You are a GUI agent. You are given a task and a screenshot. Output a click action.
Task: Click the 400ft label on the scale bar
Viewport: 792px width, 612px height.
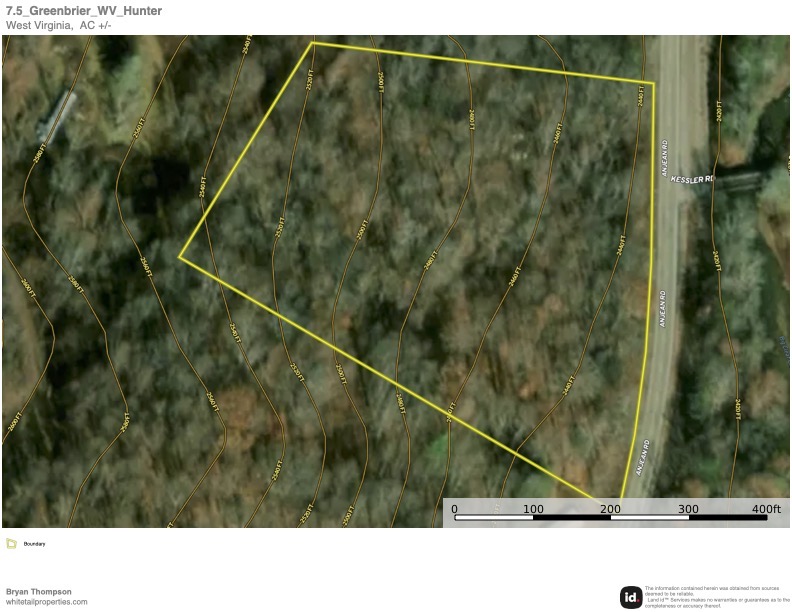[x=765, y=510]
